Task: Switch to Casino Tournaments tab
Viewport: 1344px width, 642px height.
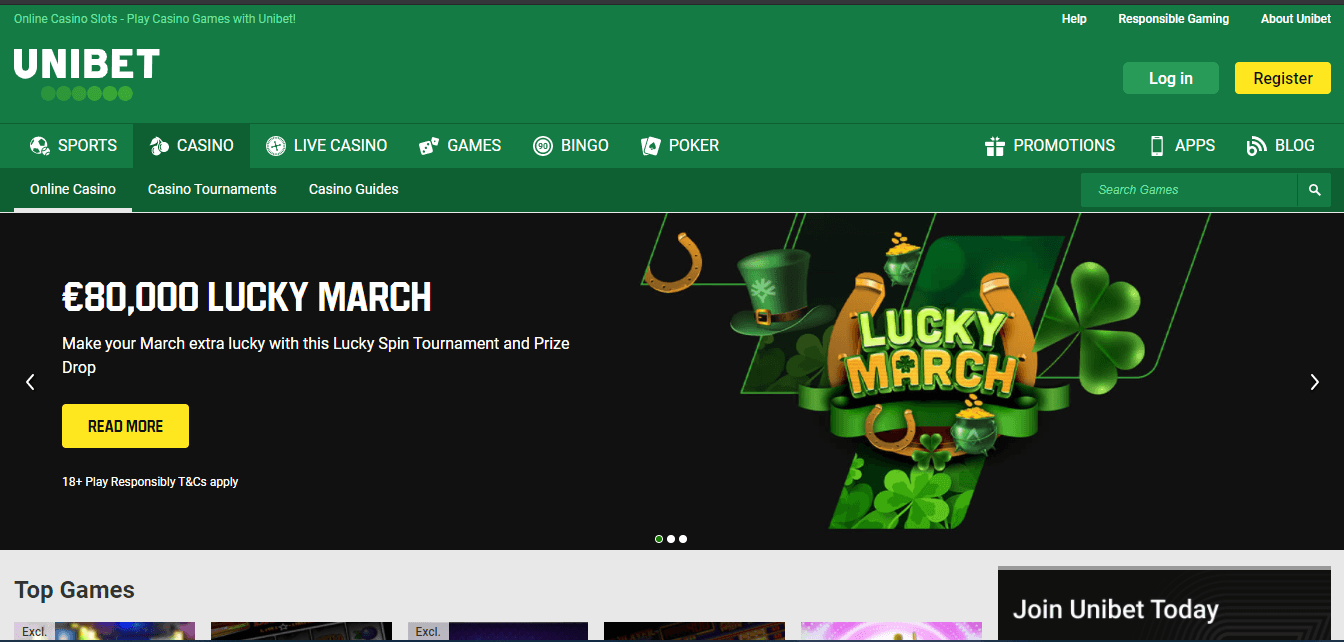Action: pyautogui.click(x=212, y=189)
